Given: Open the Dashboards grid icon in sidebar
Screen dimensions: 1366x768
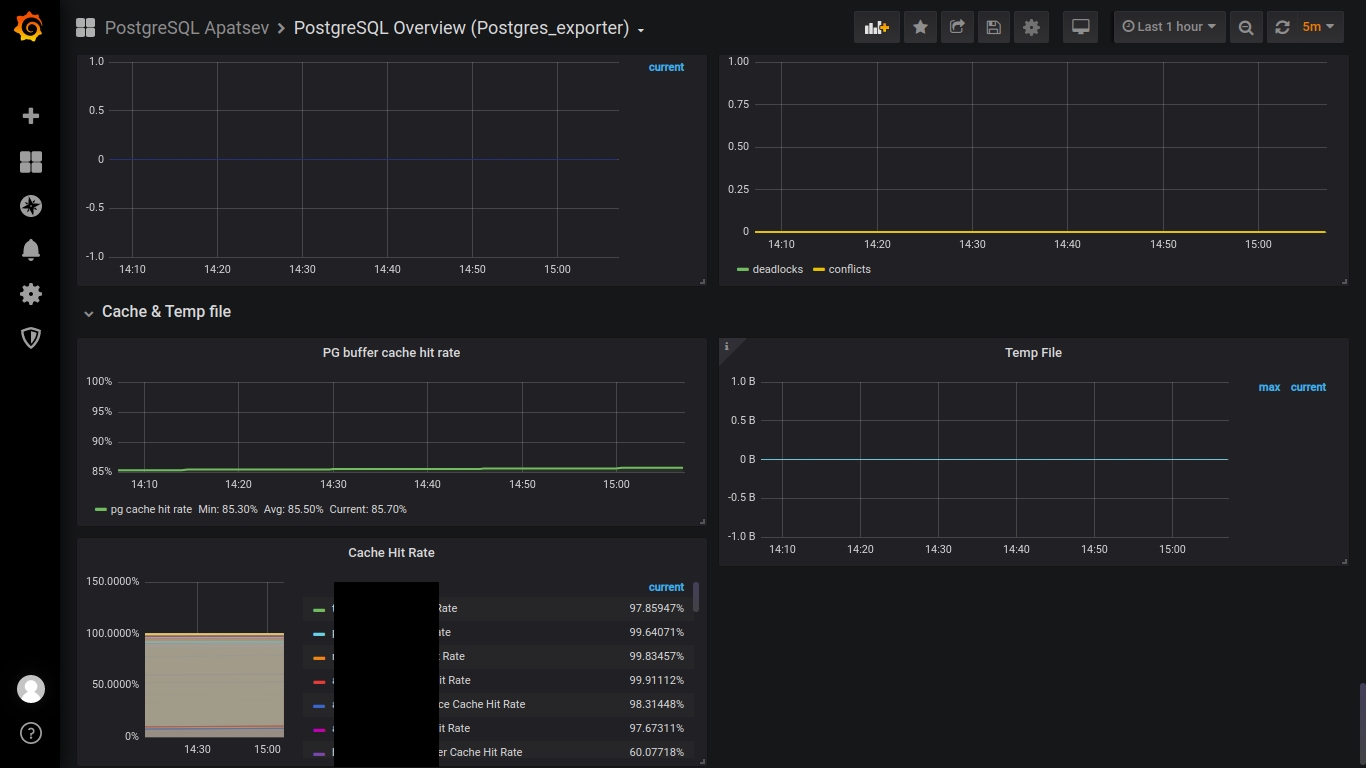Looking at the screenshot, I should pos(31,162).
